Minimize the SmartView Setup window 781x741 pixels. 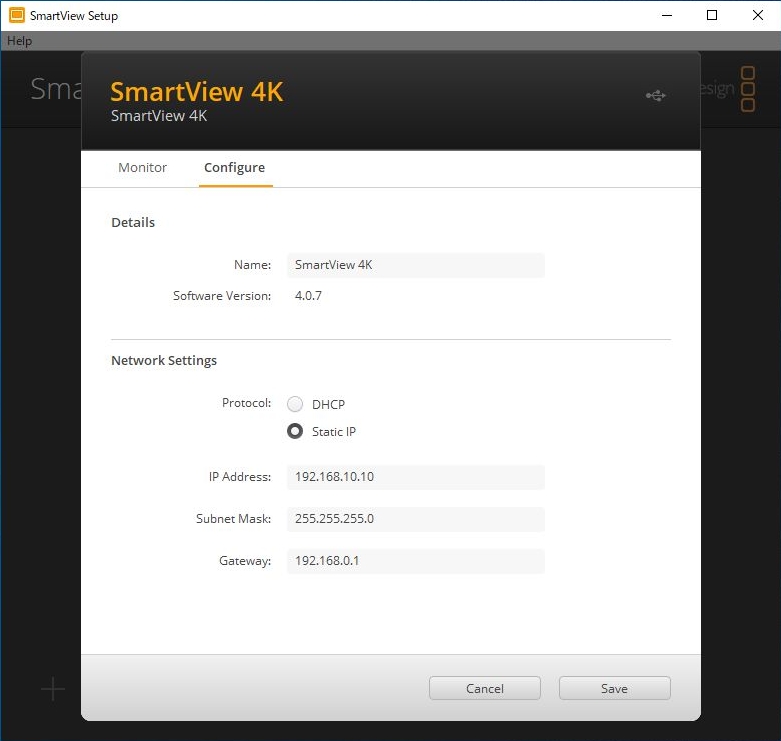[x=667, y=15]
